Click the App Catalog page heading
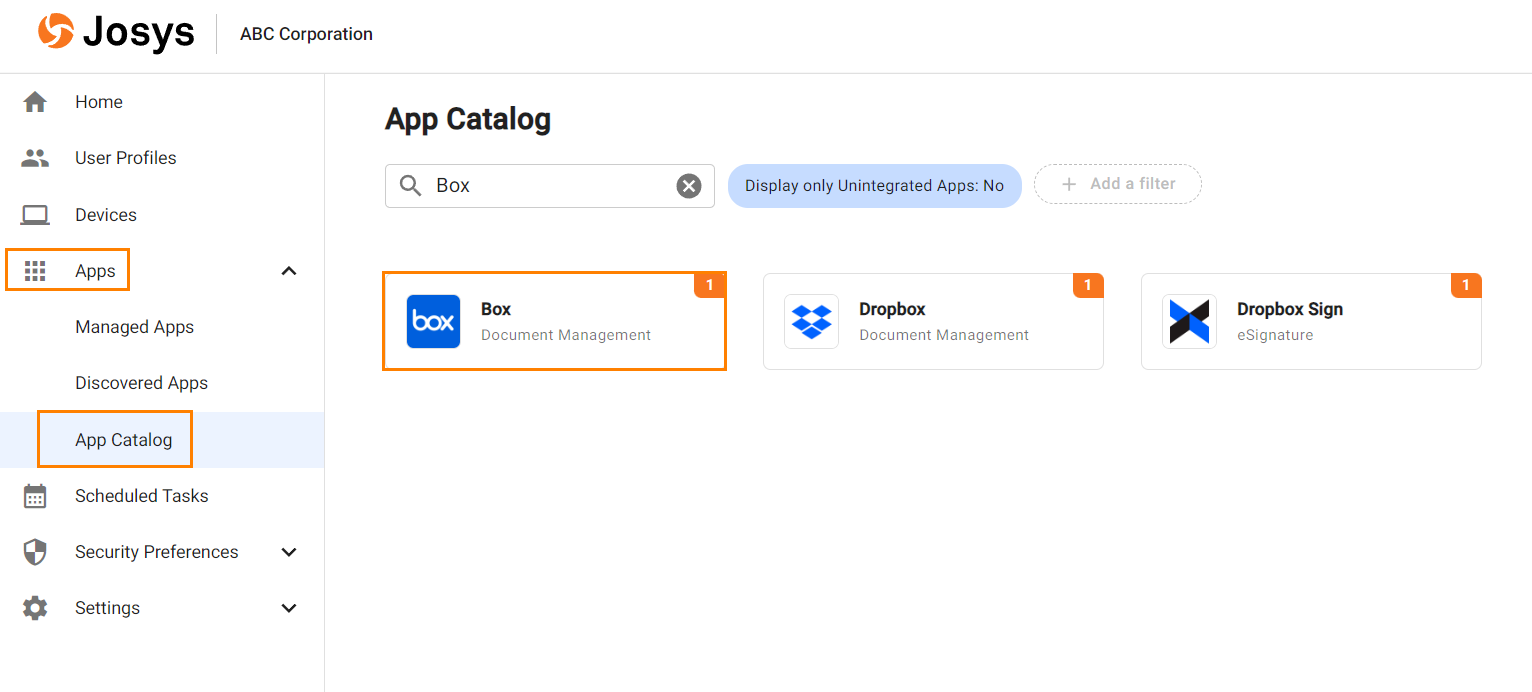 (468, 120)
